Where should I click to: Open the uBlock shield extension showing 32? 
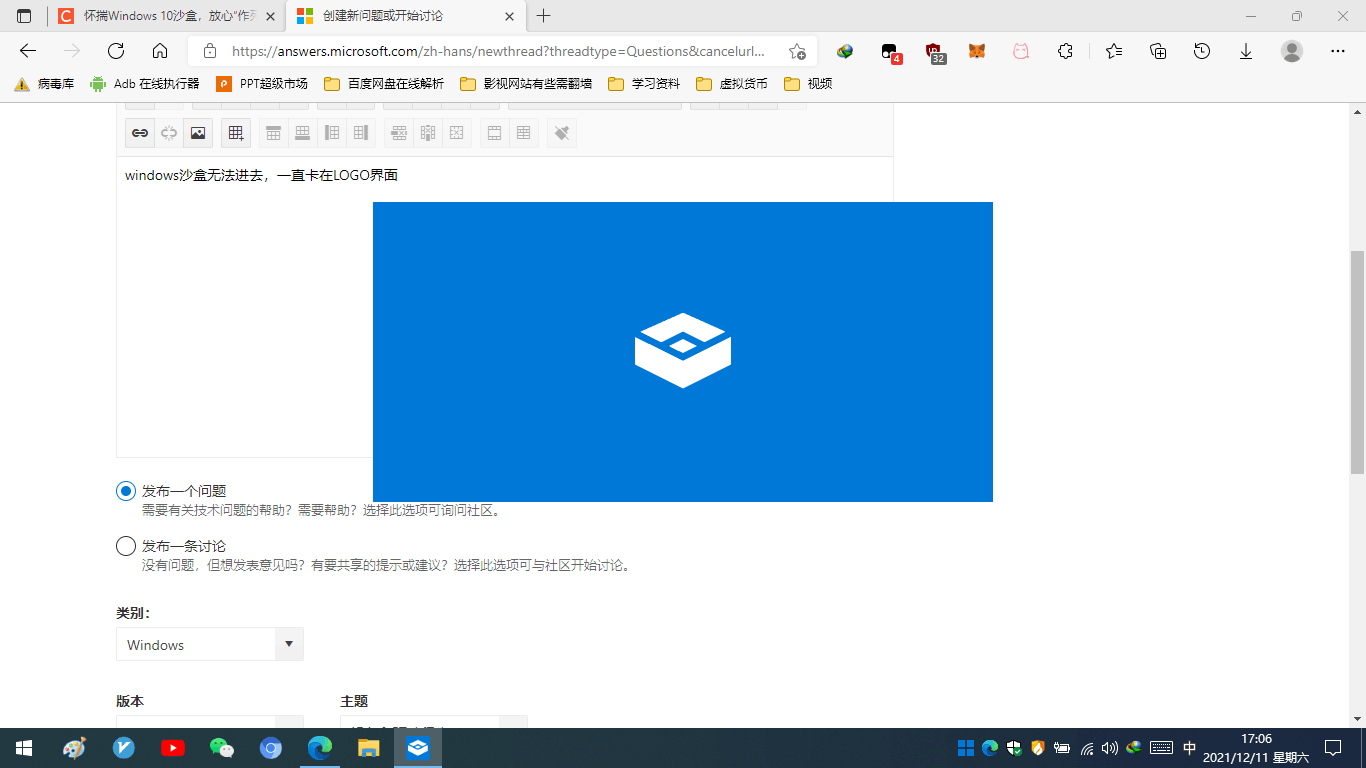click(935, 52)
